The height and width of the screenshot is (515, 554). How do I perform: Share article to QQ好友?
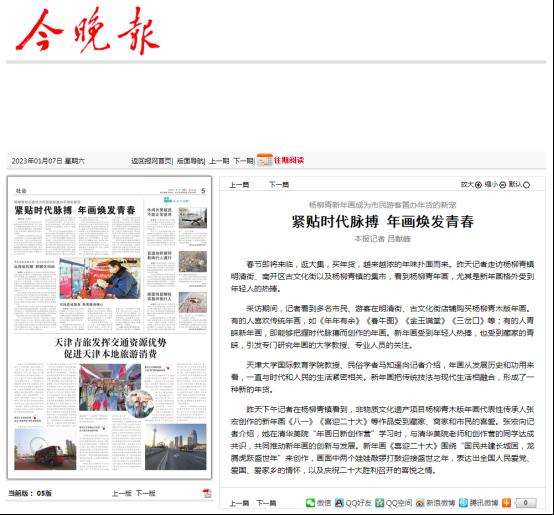click(353, 503)
